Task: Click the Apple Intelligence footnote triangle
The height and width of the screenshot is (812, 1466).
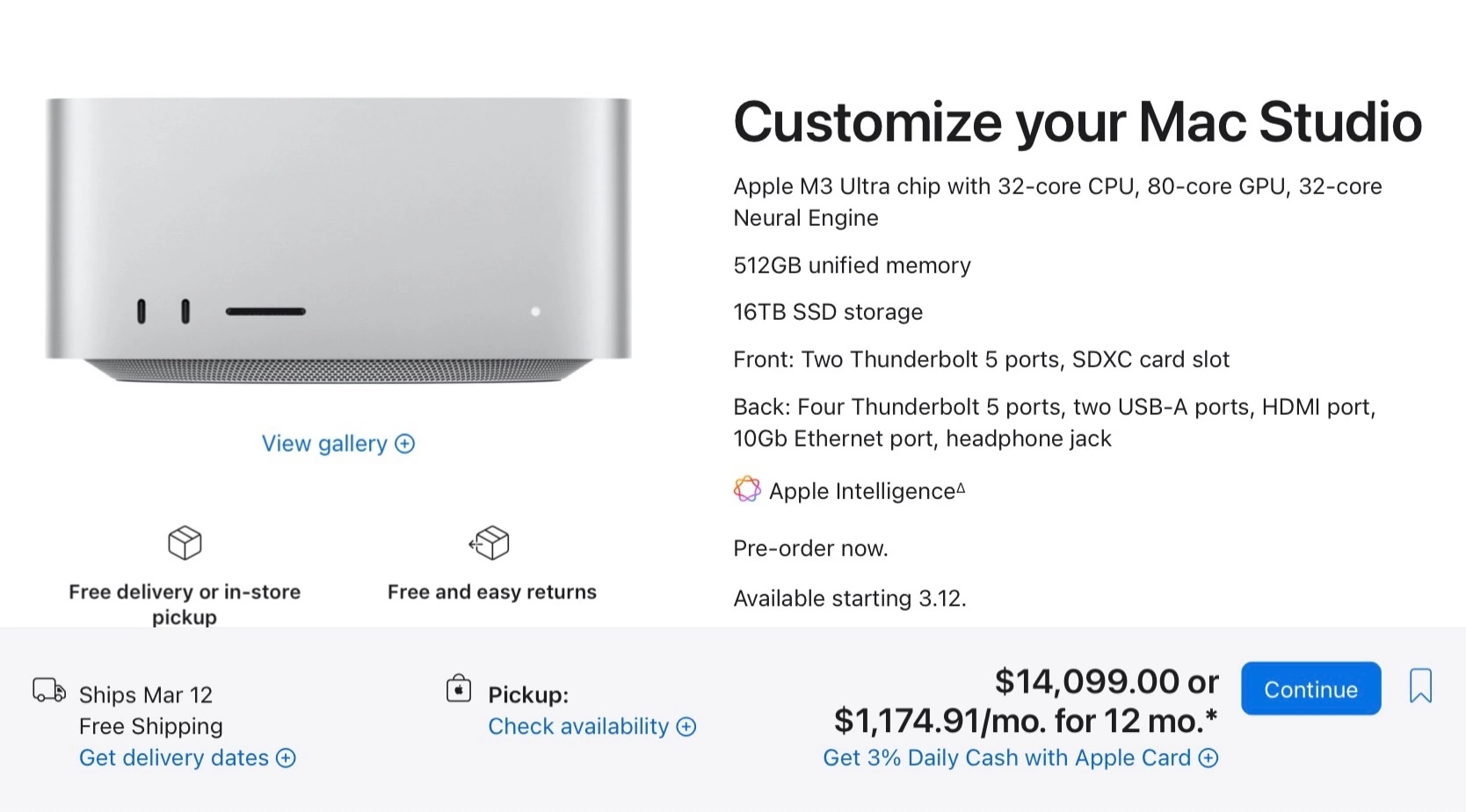Action: pyautogui.click(x=961, y=488)
